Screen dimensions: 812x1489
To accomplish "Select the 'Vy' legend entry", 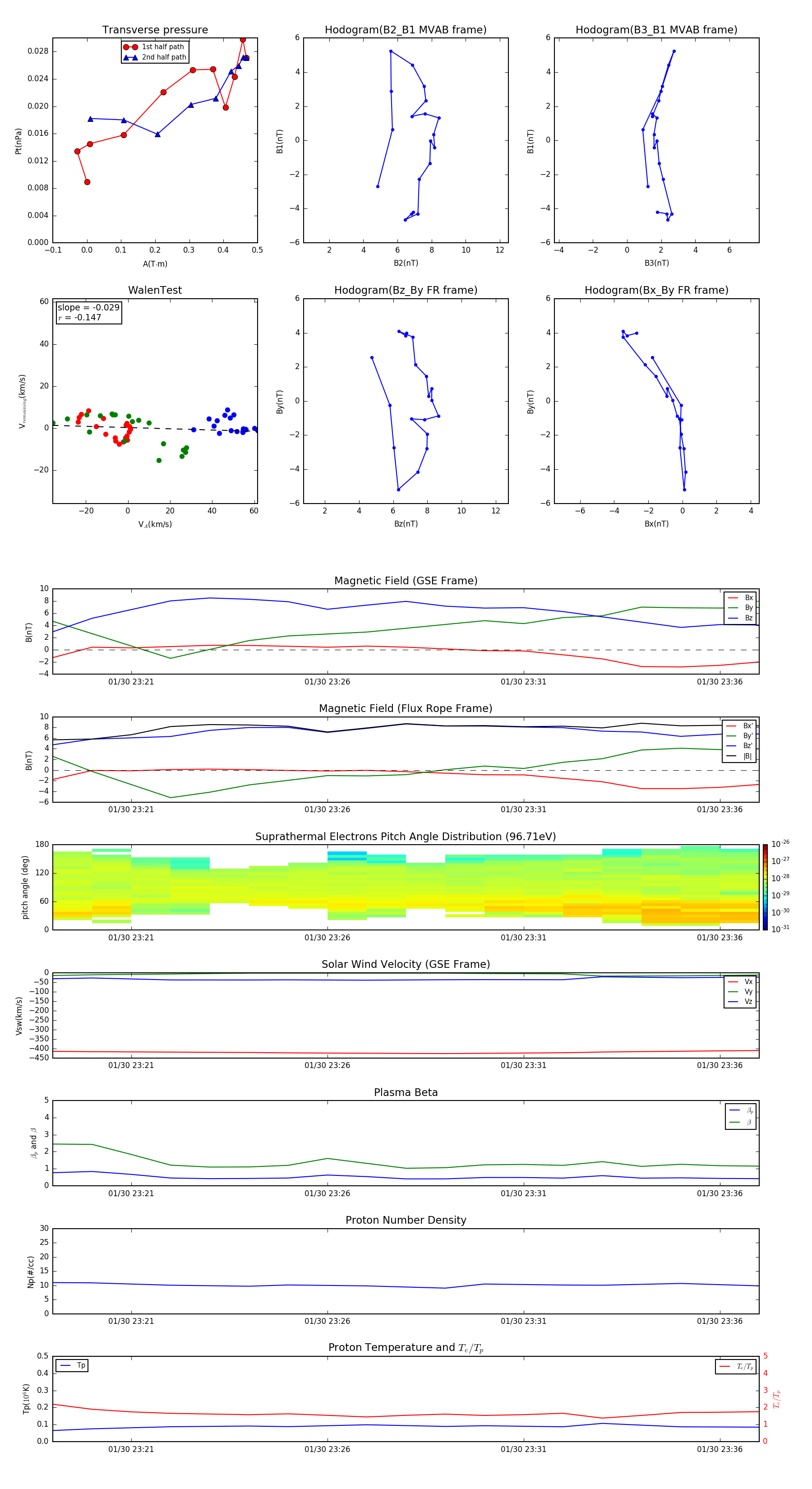I will (740, 991).
